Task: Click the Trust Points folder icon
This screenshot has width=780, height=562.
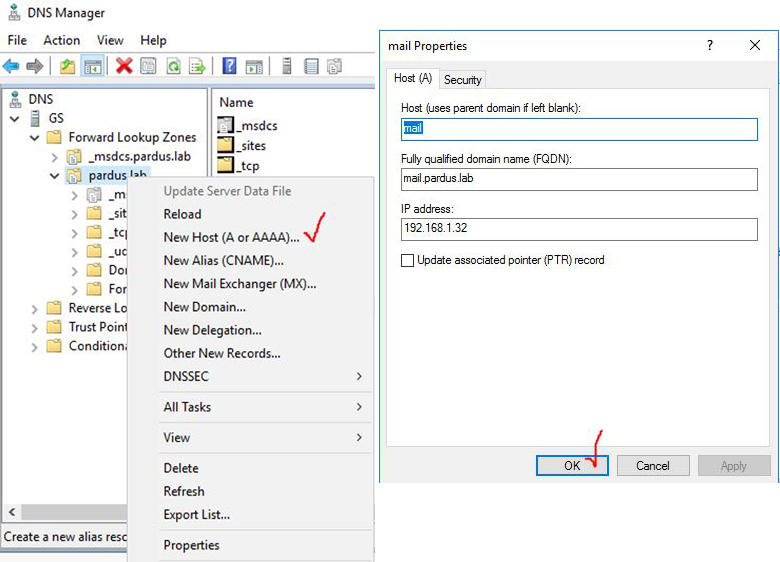Action: pyautogui.click(x=54, y=327)
